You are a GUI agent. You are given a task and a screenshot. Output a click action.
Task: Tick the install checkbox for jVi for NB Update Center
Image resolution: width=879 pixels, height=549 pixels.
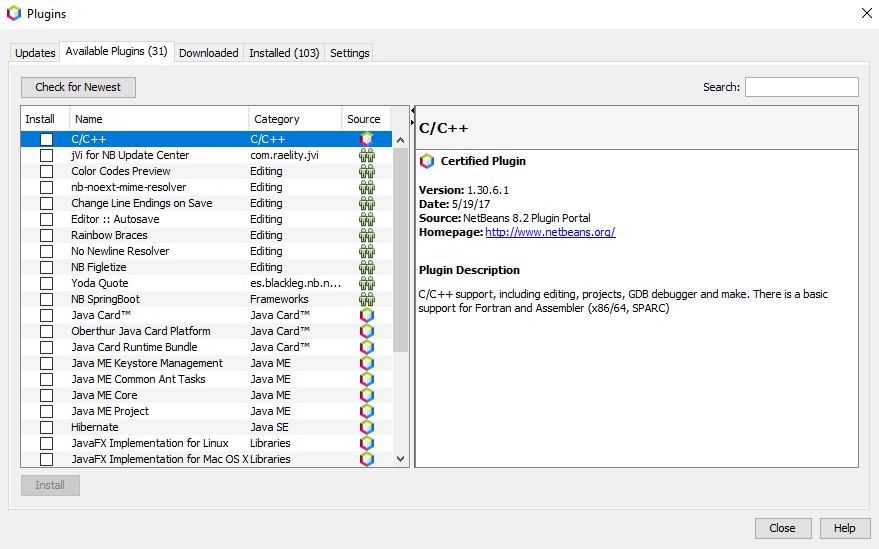(x=47, y=155)
